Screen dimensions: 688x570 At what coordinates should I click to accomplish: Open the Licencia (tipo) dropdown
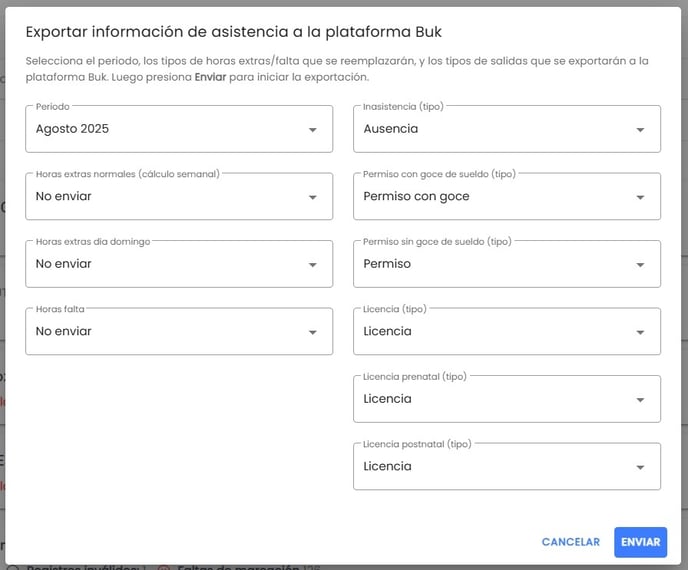507,331
